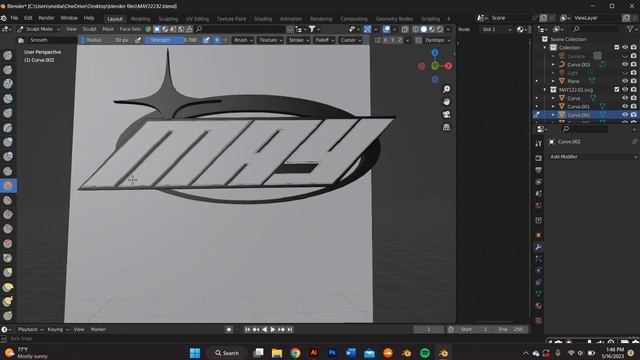The height and width of the screenshot is (360, 640).
Task: Open Object properties orange square tab
Action: 538,235
